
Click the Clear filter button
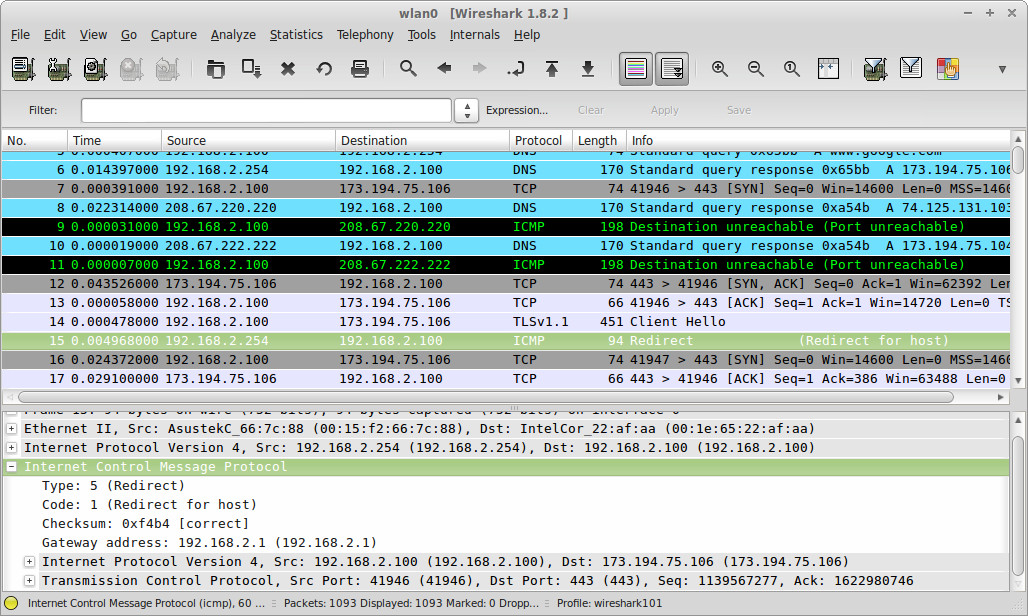[591, 110]
